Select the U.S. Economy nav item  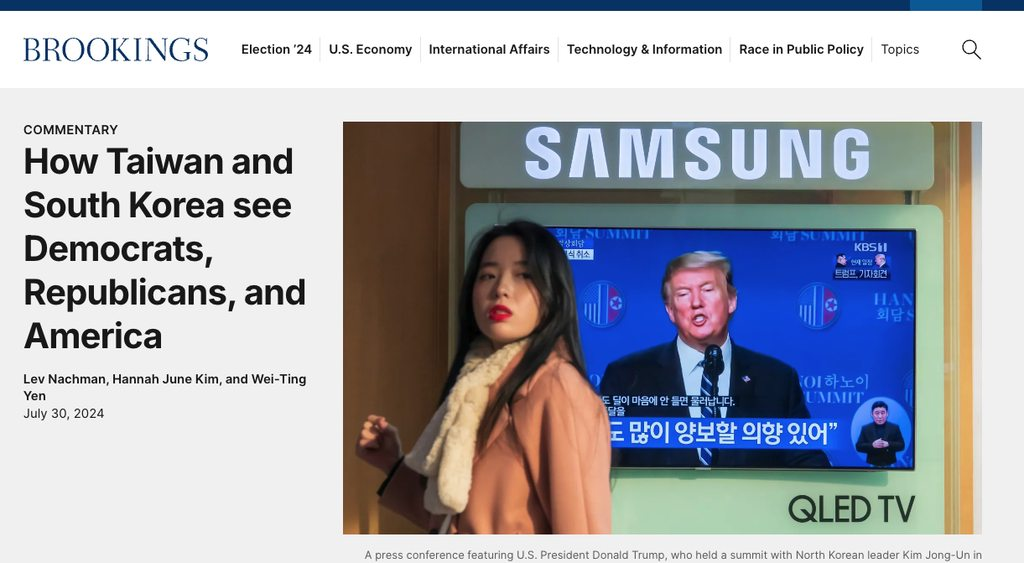pos(370,50)
